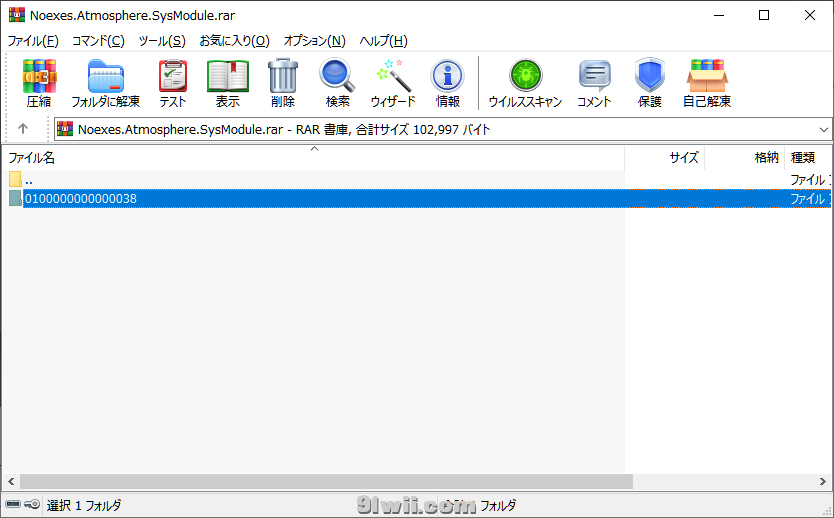Open the 表示 view icon

[x=228, y=83]
